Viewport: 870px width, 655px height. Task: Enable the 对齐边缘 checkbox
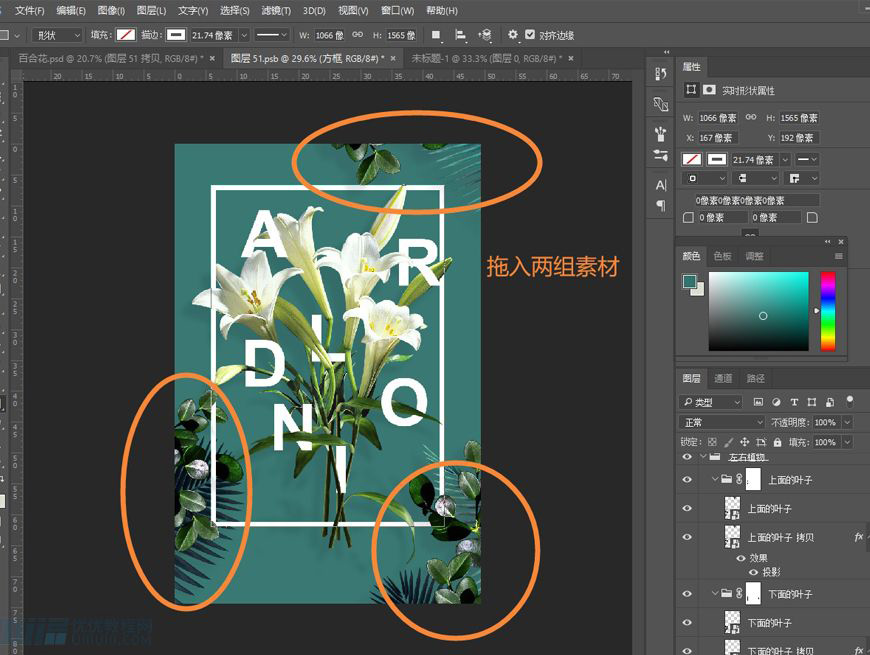[530, 34]
